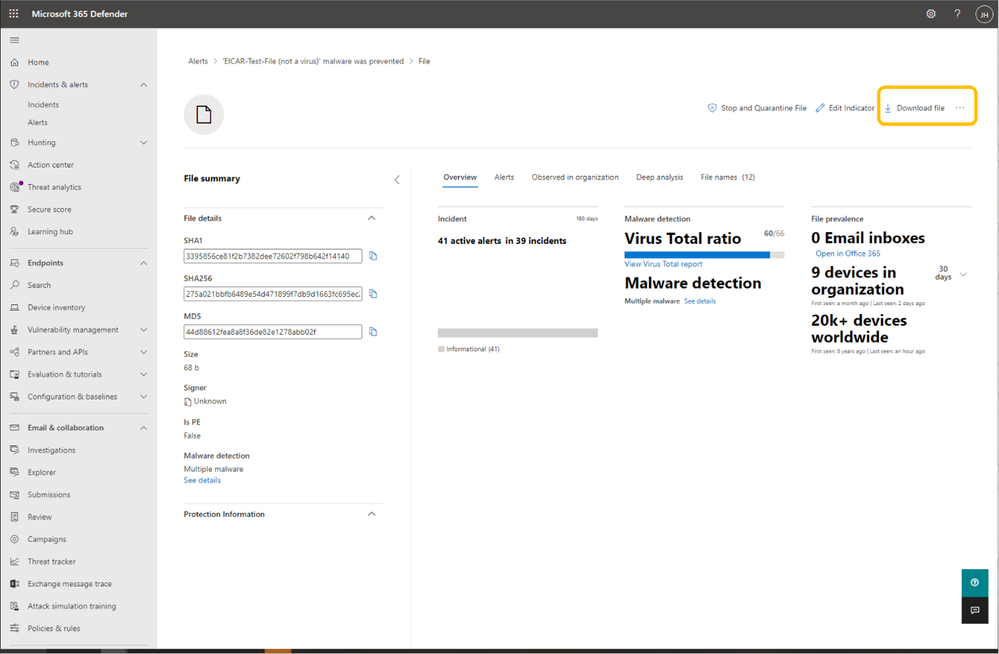
Task: Open Policies & rules in sidebar
Action: (x=54, y=629)
